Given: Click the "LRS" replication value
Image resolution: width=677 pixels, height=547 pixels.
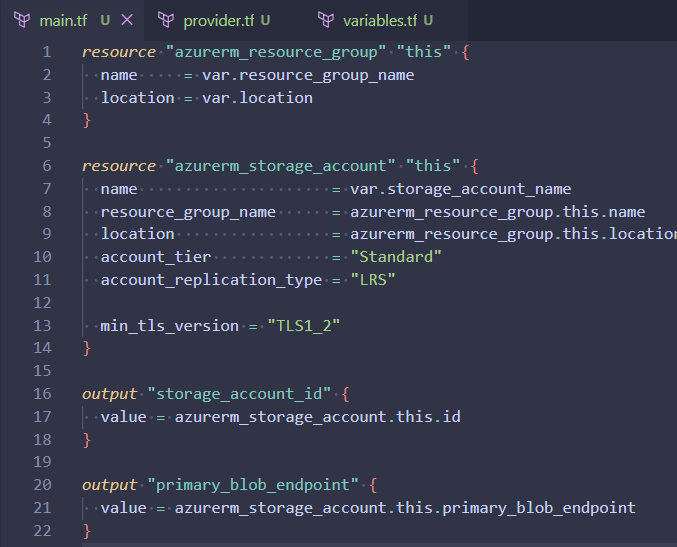Looking at the screenshot, I should tap(373, 280).
